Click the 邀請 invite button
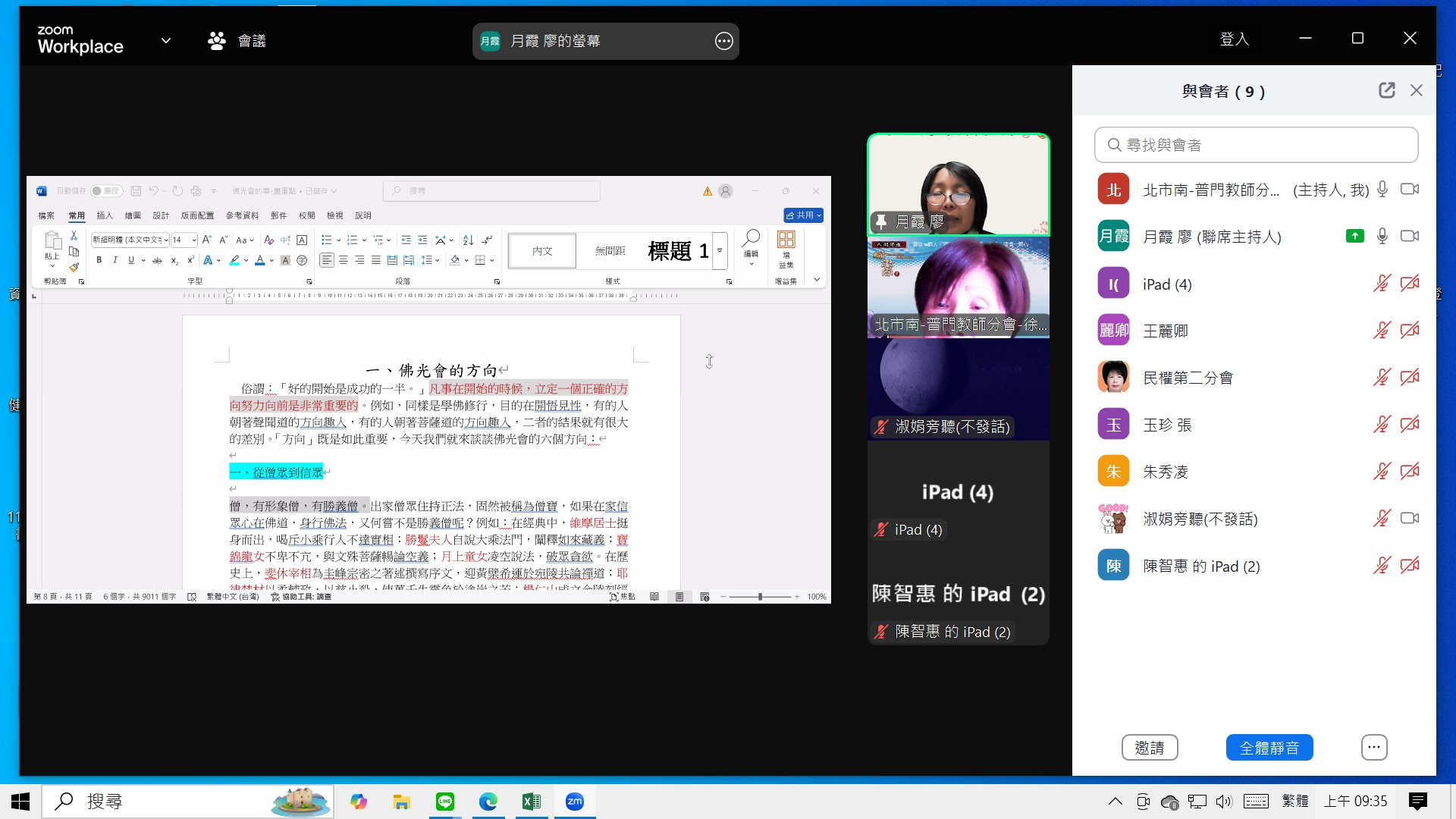Viewport: 1456px width, 819px height. pyautogui.click(x=1149, y=748)
